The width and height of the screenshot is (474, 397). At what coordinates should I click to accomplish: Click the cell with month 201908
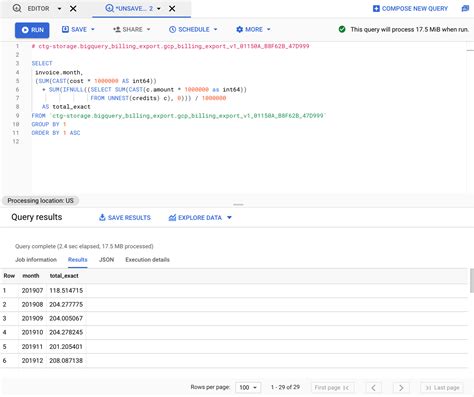pos(32,305)
